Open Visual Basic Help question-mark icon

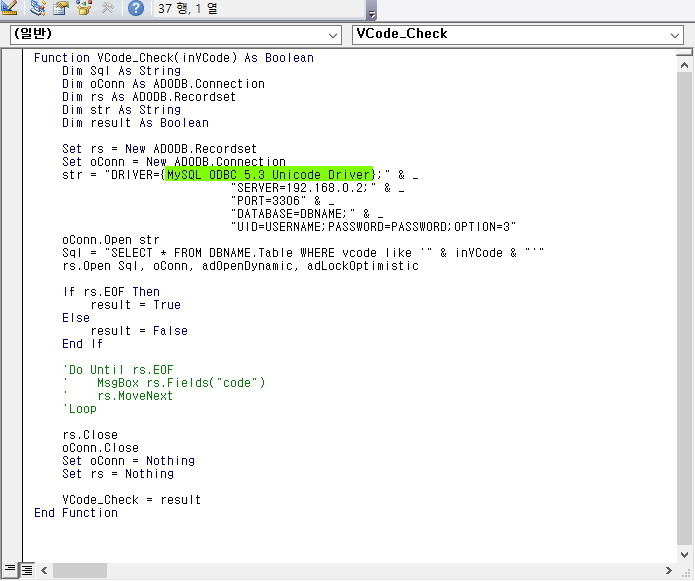136,8
